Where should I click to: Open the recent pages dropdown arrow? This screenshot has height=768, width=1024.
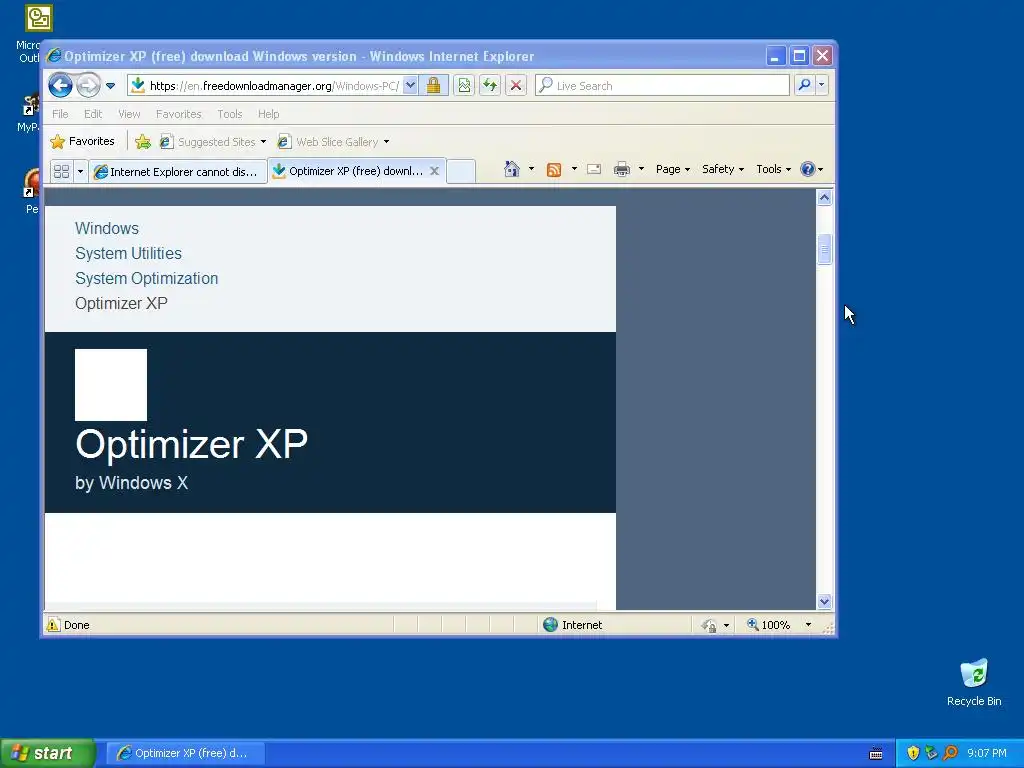coord(110,86)
